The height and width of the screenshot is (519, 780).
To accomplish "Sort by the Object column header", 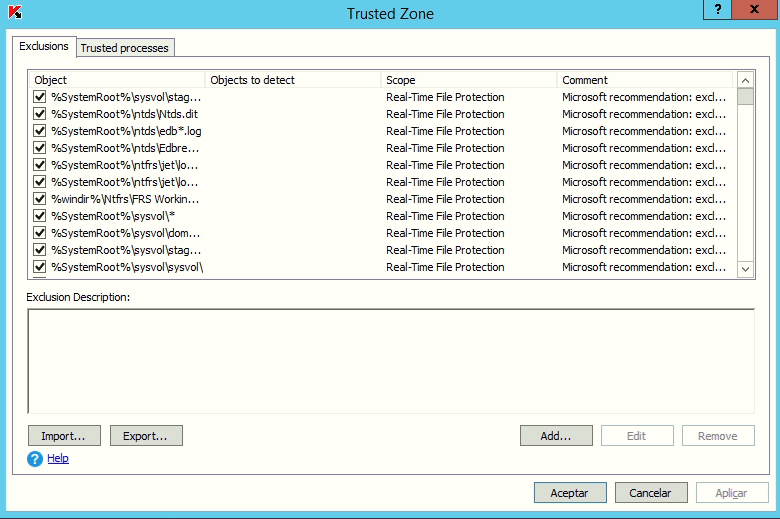I will tap(117, 80).
